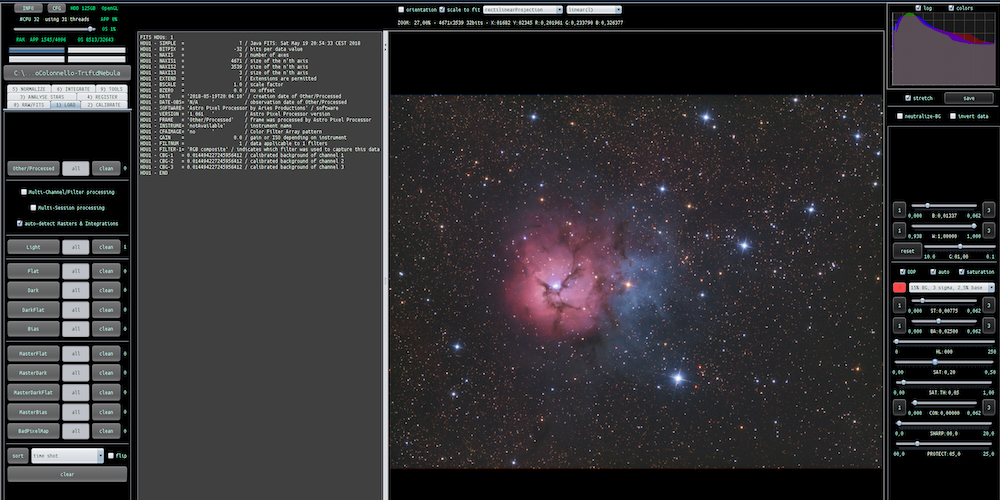Uncheck auto-detect Masters & Integrations
Screen dimensions: 1000x500
[x=21, y=223]
